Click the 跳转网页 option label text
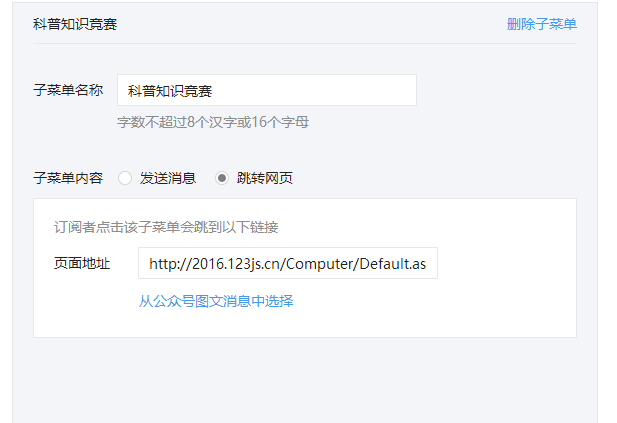This screenshot has width=617, height=423. pos(265,178)
